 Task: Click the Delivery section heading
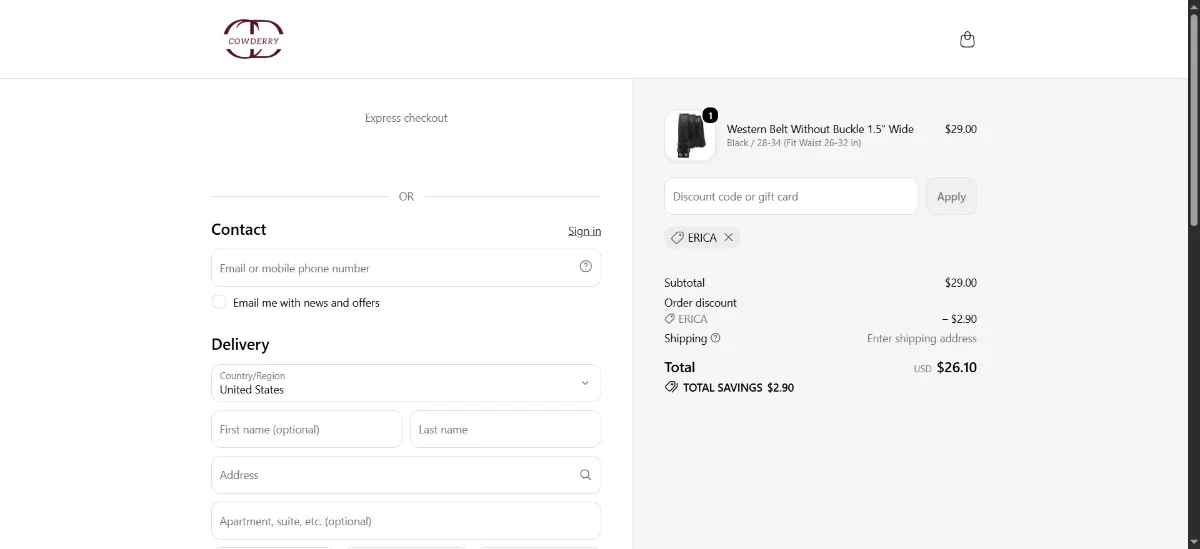(240, 344)
